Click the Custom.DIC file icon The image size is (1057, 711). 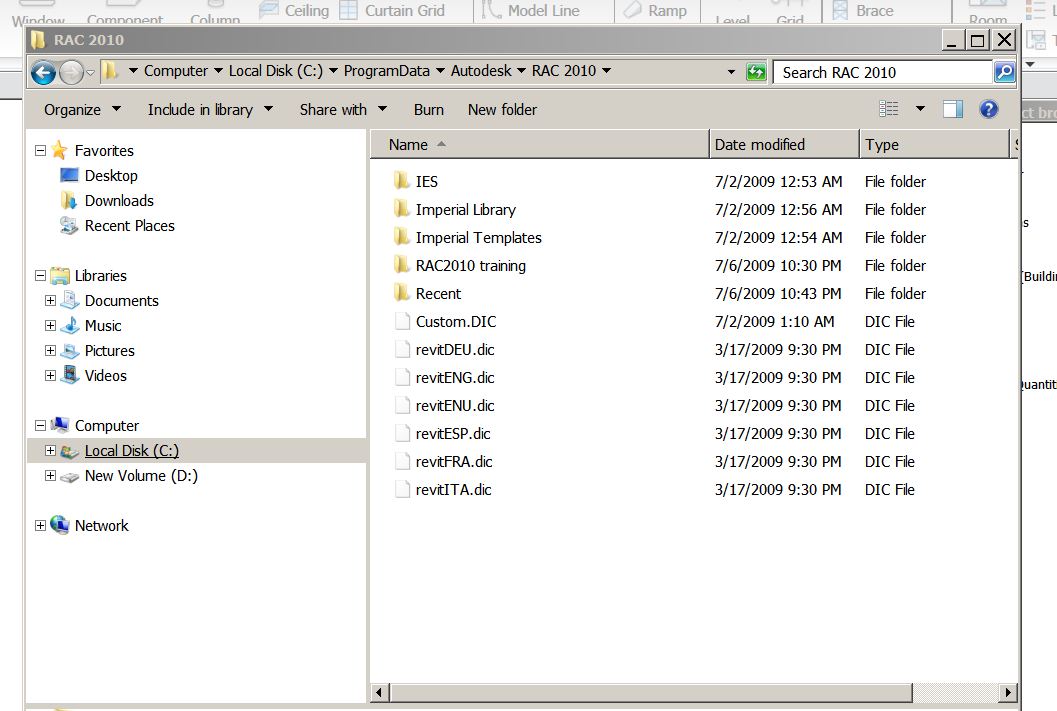pyautogui.click(x=402, y=321)
